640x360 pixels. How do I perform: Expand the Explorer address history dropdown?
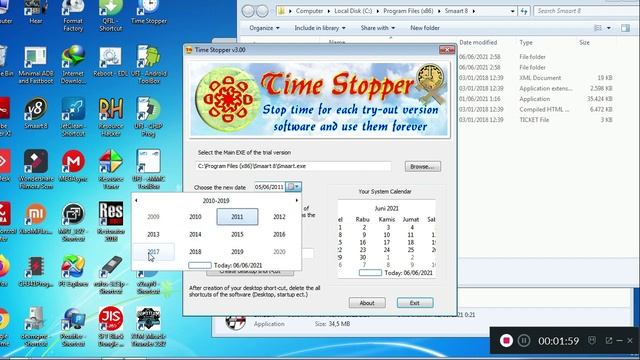coord(513,11)
